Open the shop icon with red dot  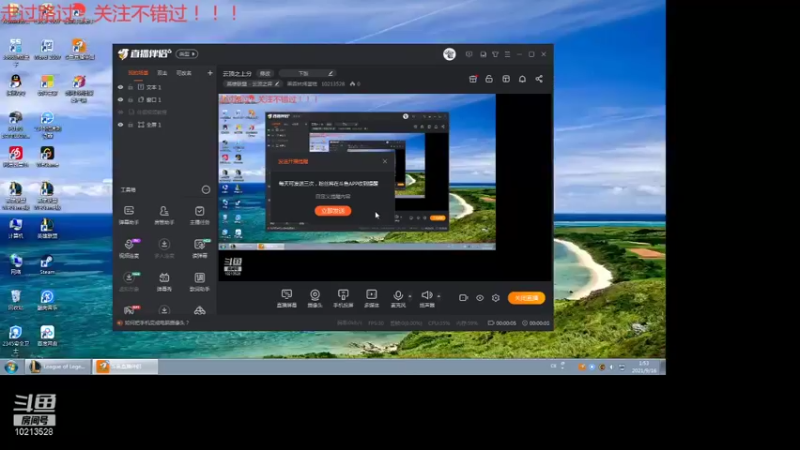tap(473, 79)
